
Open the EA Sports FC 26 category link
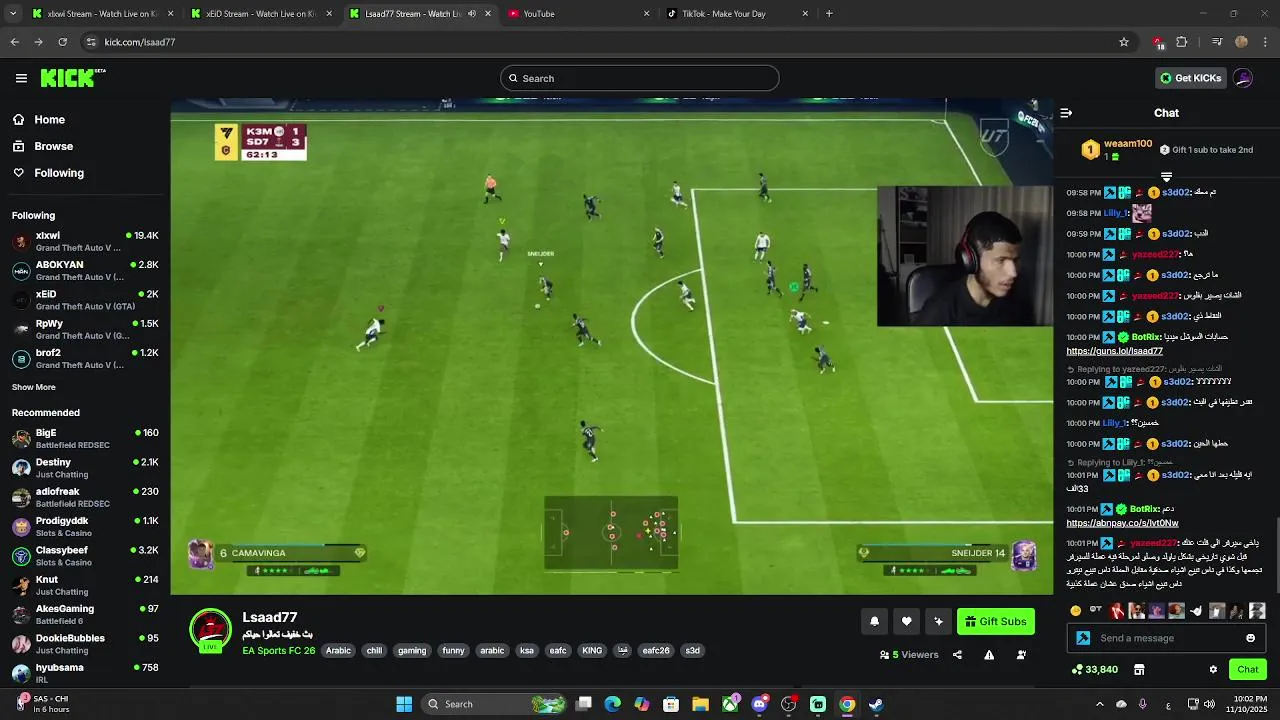point(279,651)
